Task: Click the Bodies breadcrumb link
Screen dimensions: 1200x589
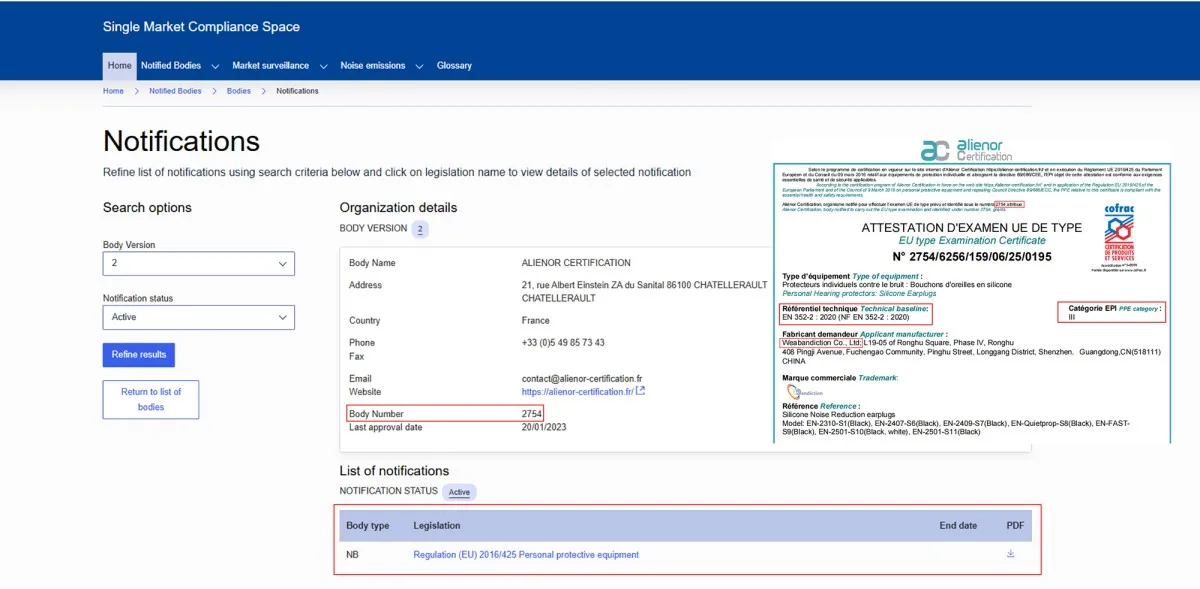Action: pyautogui.click(x=238, y=91)
